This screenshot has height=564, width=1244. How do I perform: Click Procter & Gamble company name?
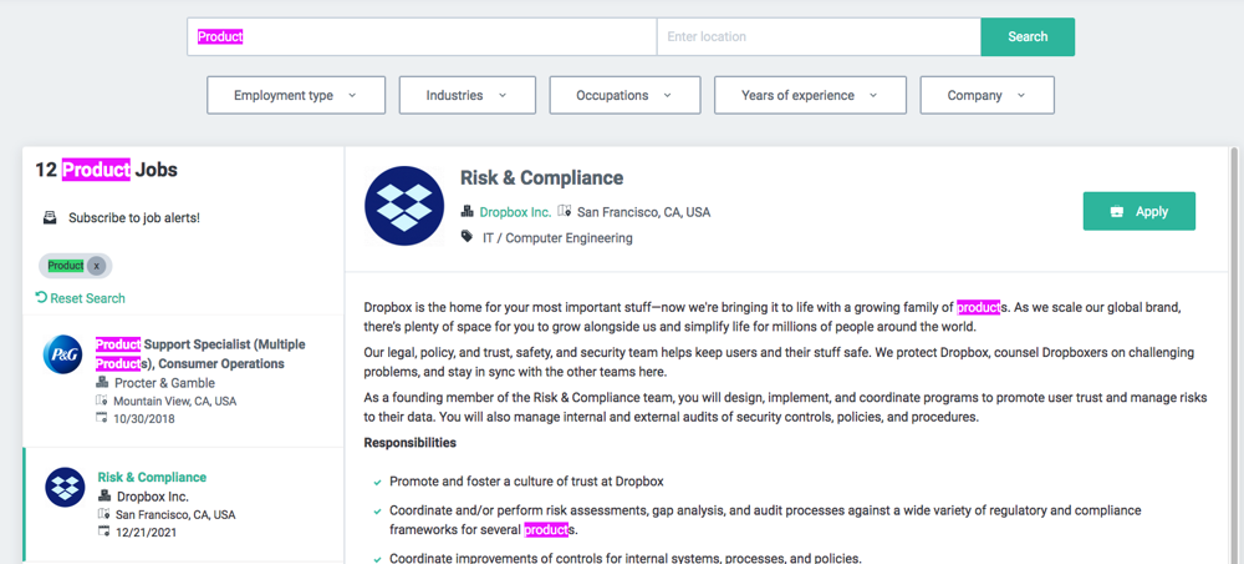pos(164,382)
